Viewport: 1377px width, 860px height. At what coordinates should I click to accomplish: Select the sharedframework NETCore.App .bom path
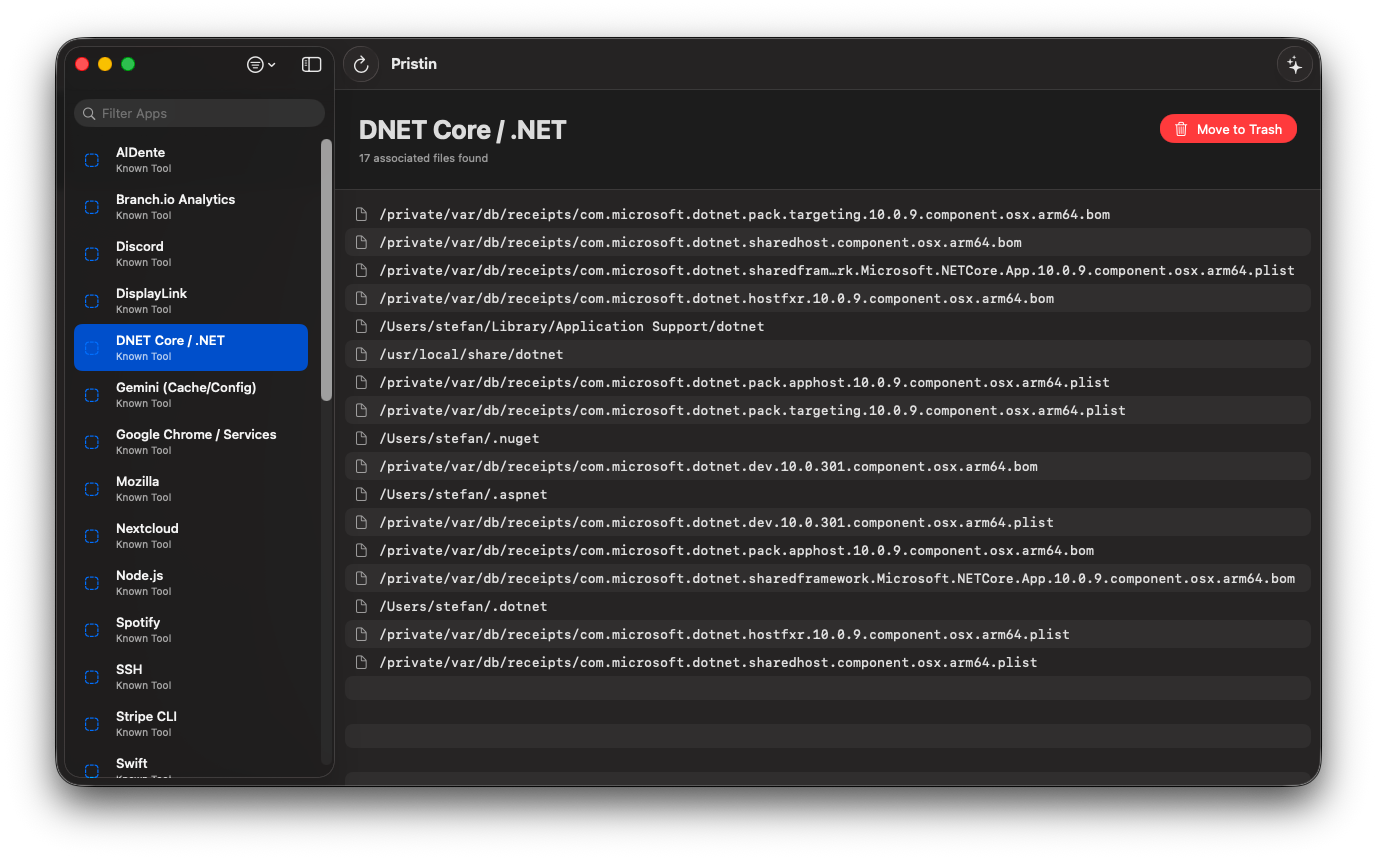pyautogui.click(x=837, y=578)
